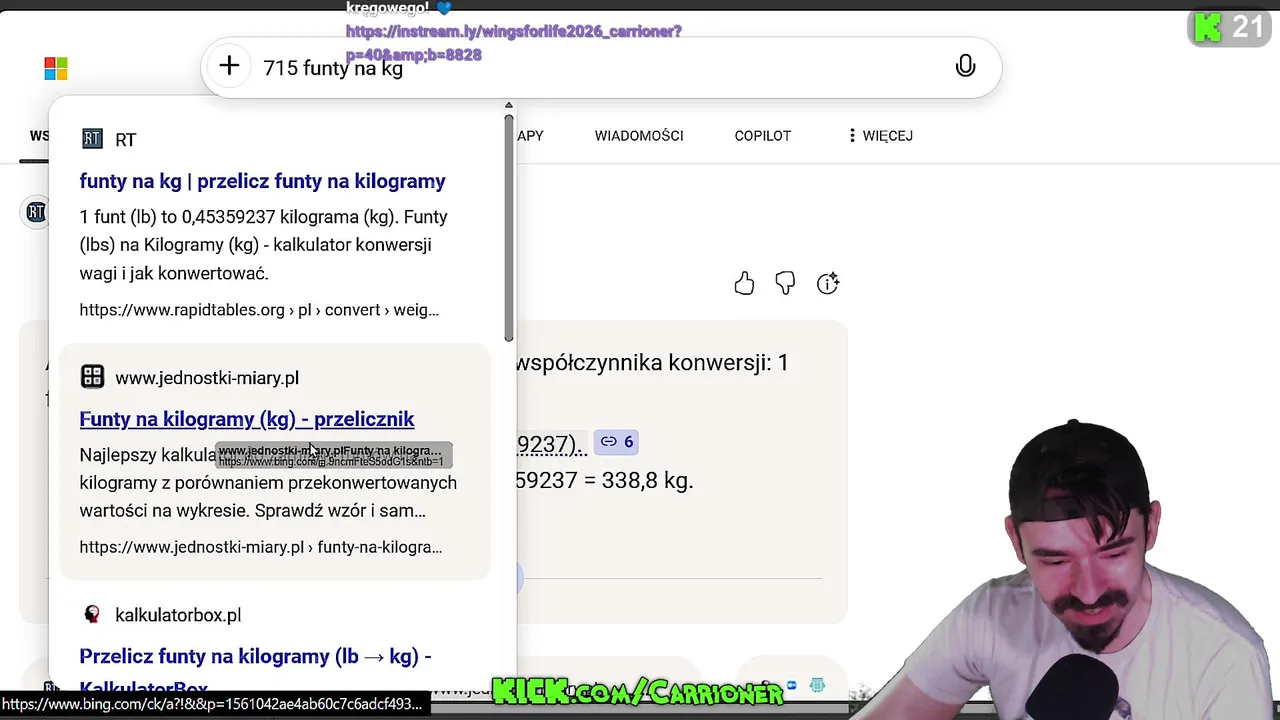Click the jednostki-miary.pl favicon icon
Viewport: 1280px width, 720px height.
92,377
